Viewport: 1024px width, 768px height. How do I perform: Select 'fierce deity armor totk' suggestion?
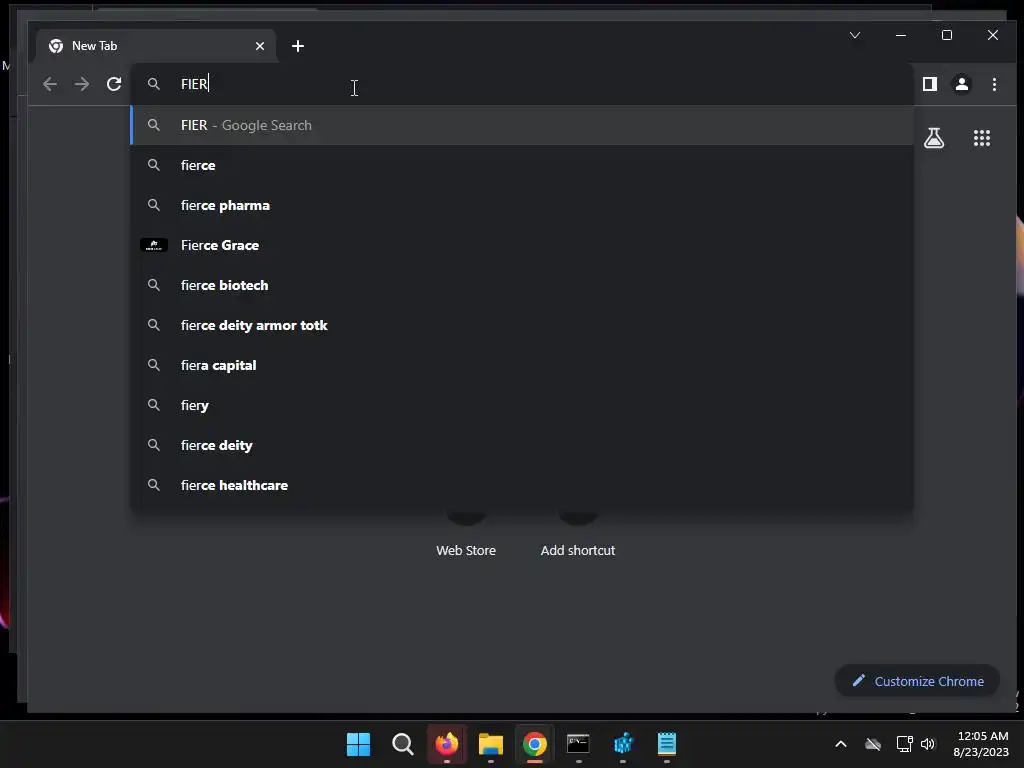coord(522,325)
